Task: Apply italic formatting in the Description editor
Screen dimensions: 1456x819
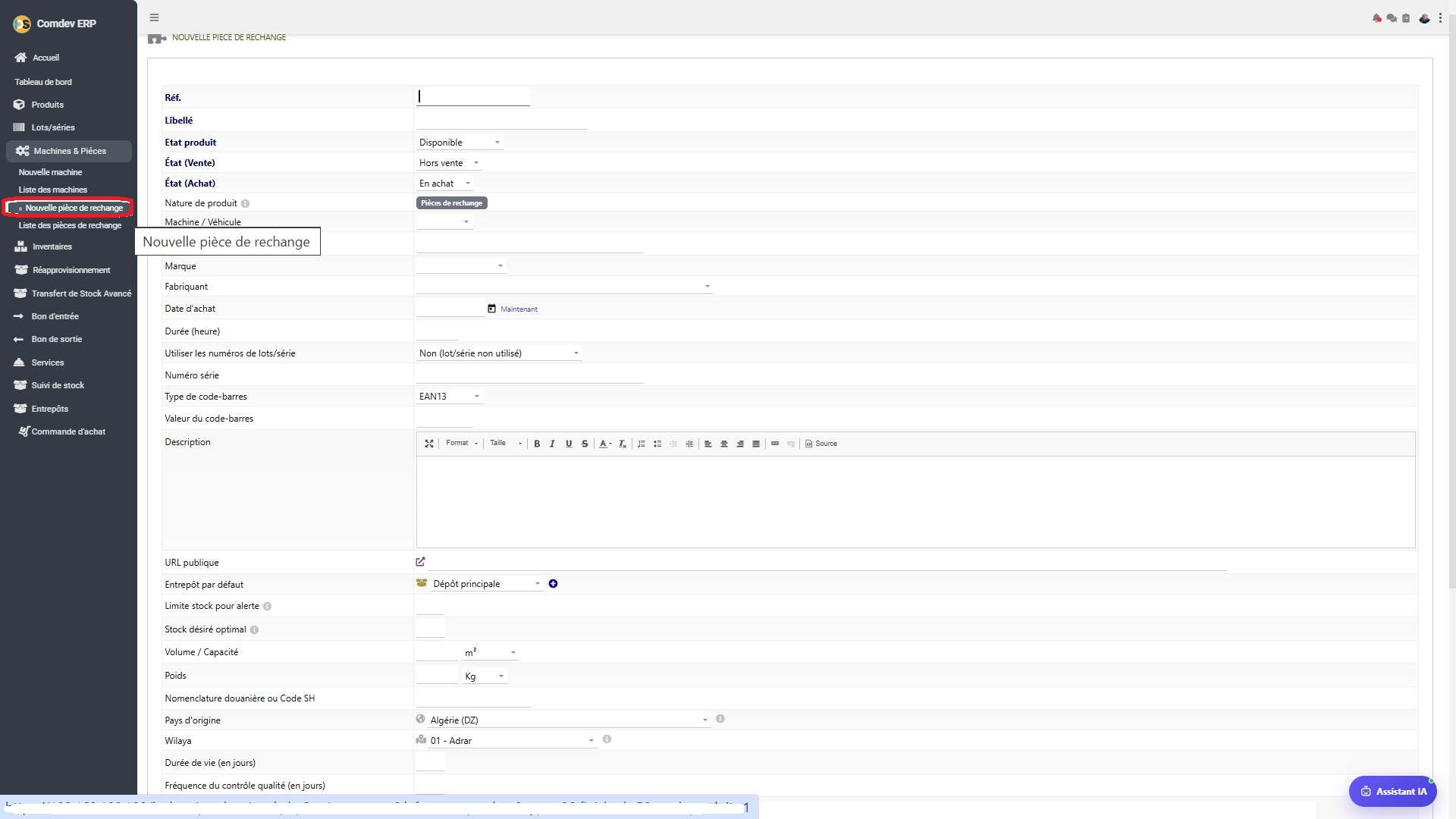Action: click(552, 444)
